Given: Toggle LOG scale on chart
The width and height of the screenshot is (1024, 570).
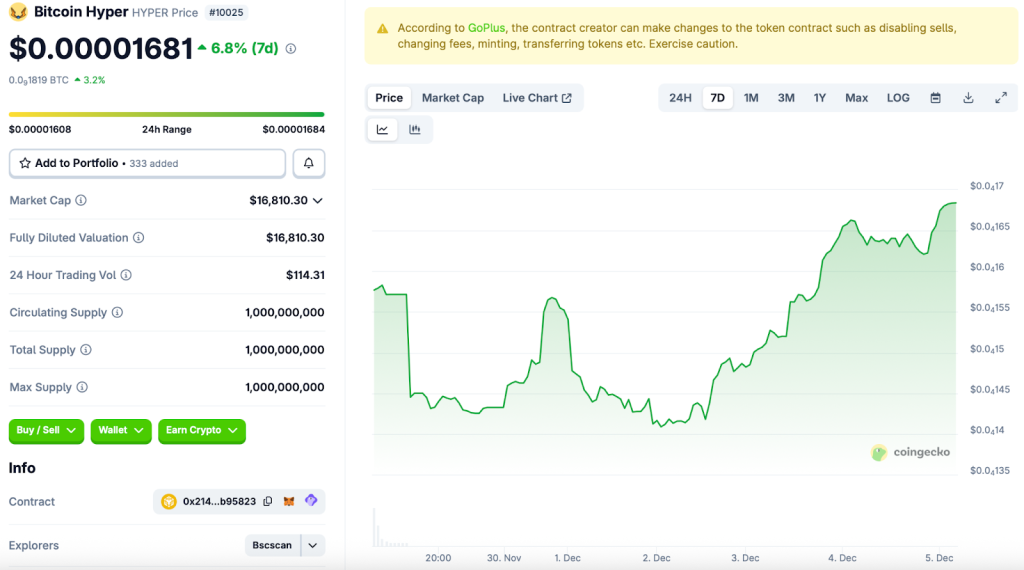Looking at the screenshot, I should point(898,98).
